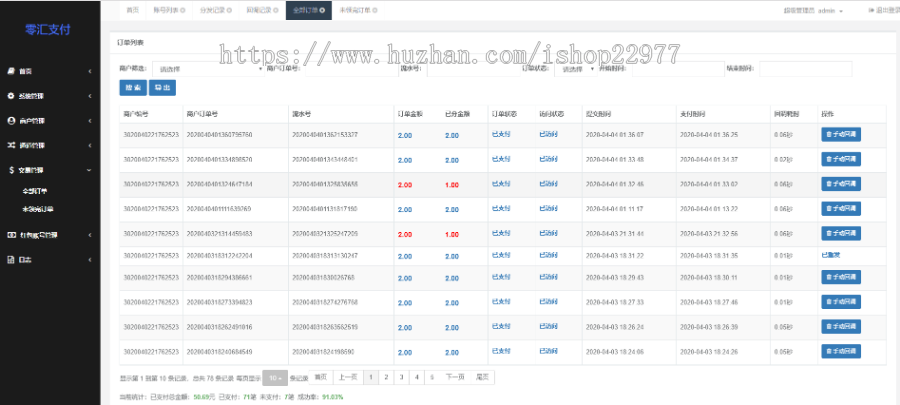Click 手动回调 for order submitted 18:29:43
Image resolution: width=900 pixels, height=405 pixels.
(841, 278)
